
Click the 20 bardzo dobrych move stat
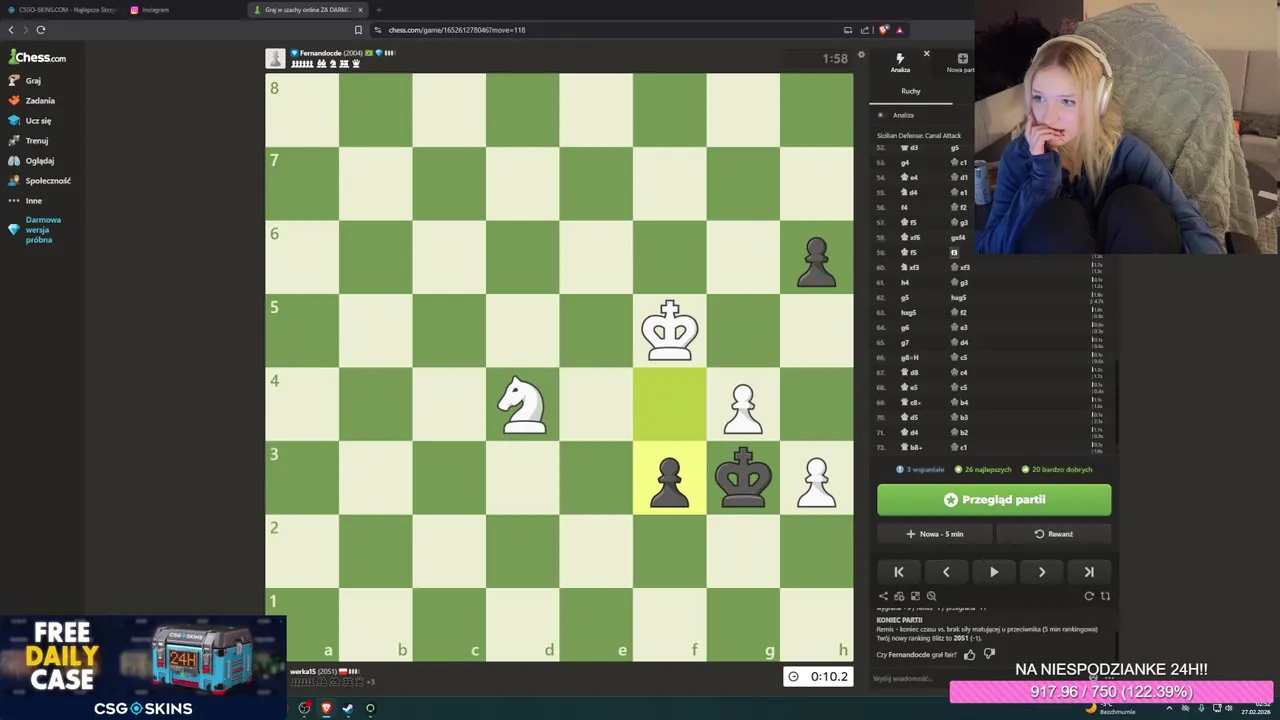click(x=1056, y=469)
